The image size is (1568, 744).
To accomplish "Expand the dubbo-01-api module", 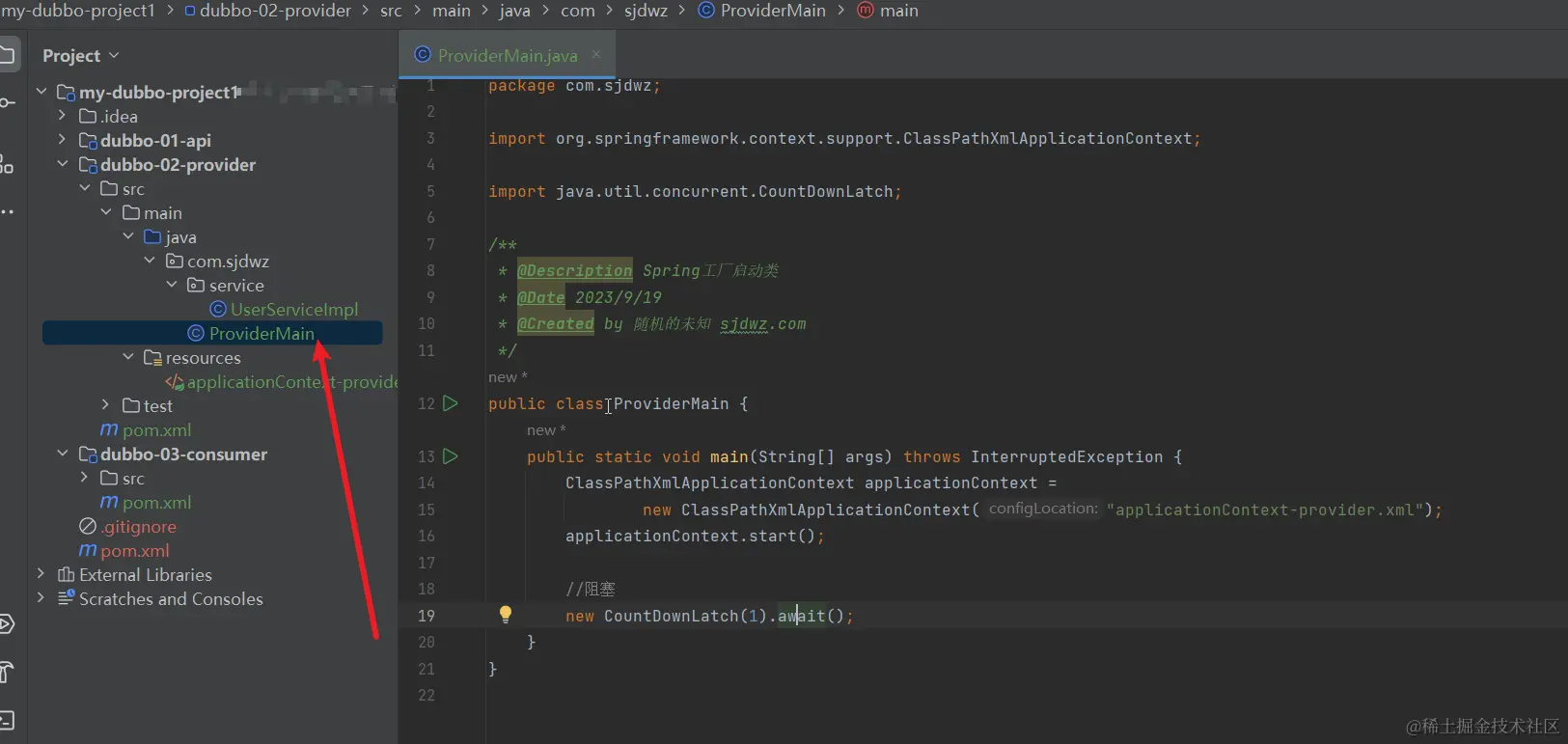I will 63,140.
